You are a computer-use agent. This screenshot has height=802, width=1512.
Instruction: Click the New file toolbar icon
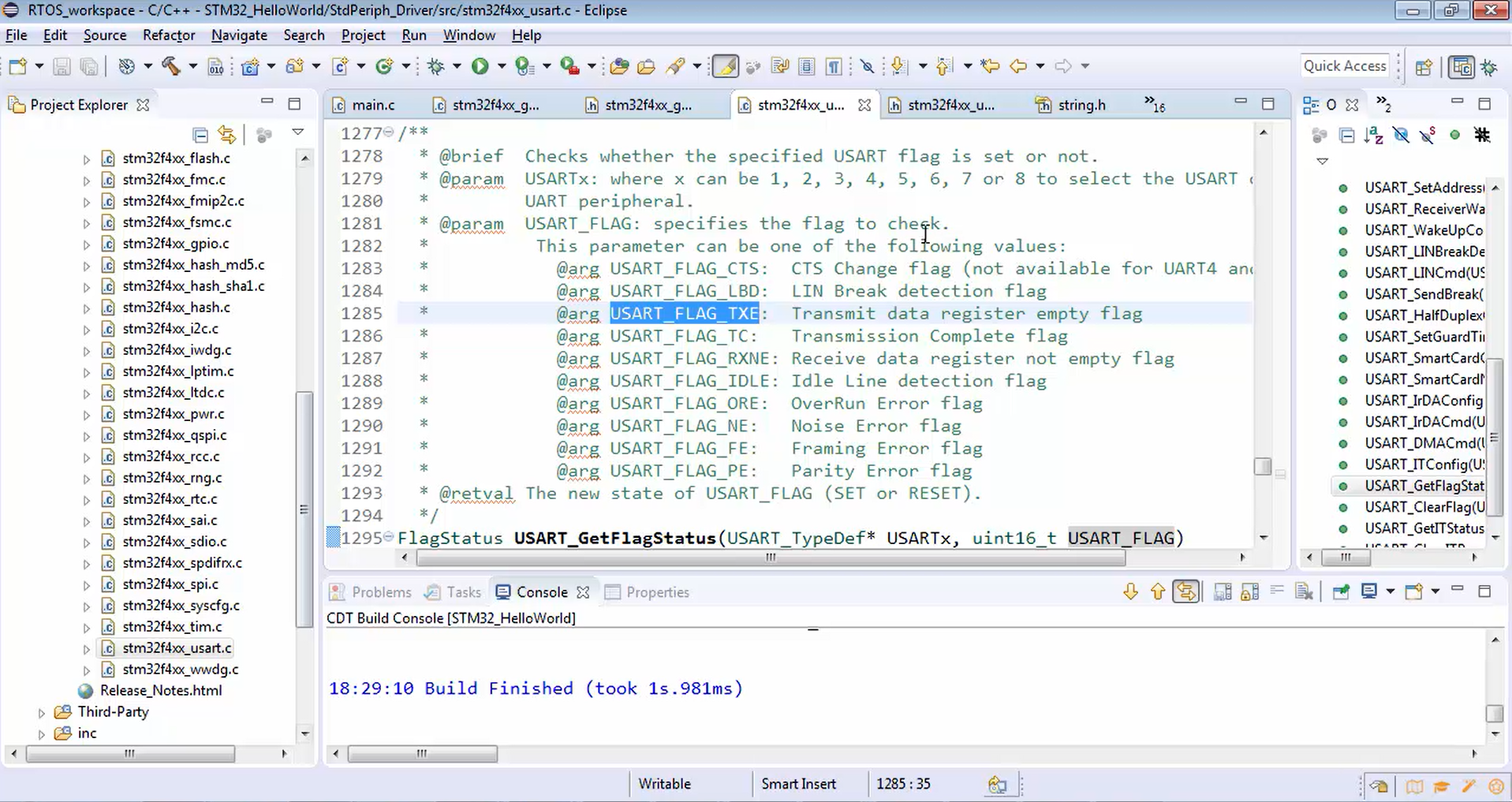pyautogui.click(x=17, y=66)
